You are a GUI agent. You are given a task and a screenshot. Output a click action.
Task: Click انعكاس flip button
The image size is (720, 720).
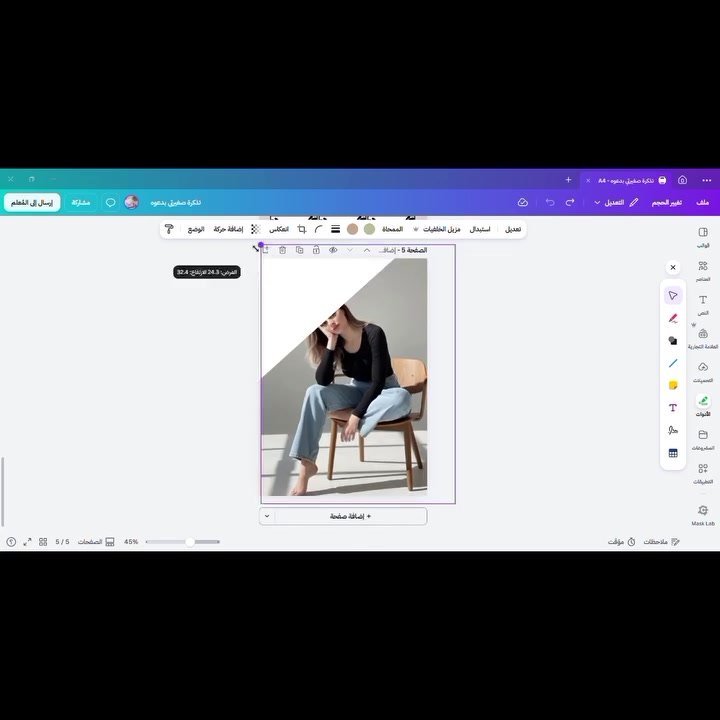(279, 229)
